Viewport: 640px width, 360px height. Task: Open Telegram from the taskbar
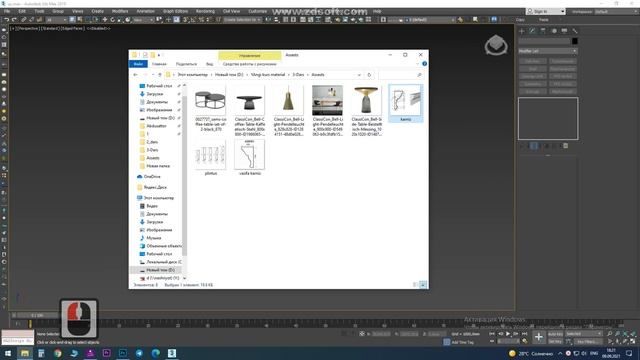[x=139, y=353]
